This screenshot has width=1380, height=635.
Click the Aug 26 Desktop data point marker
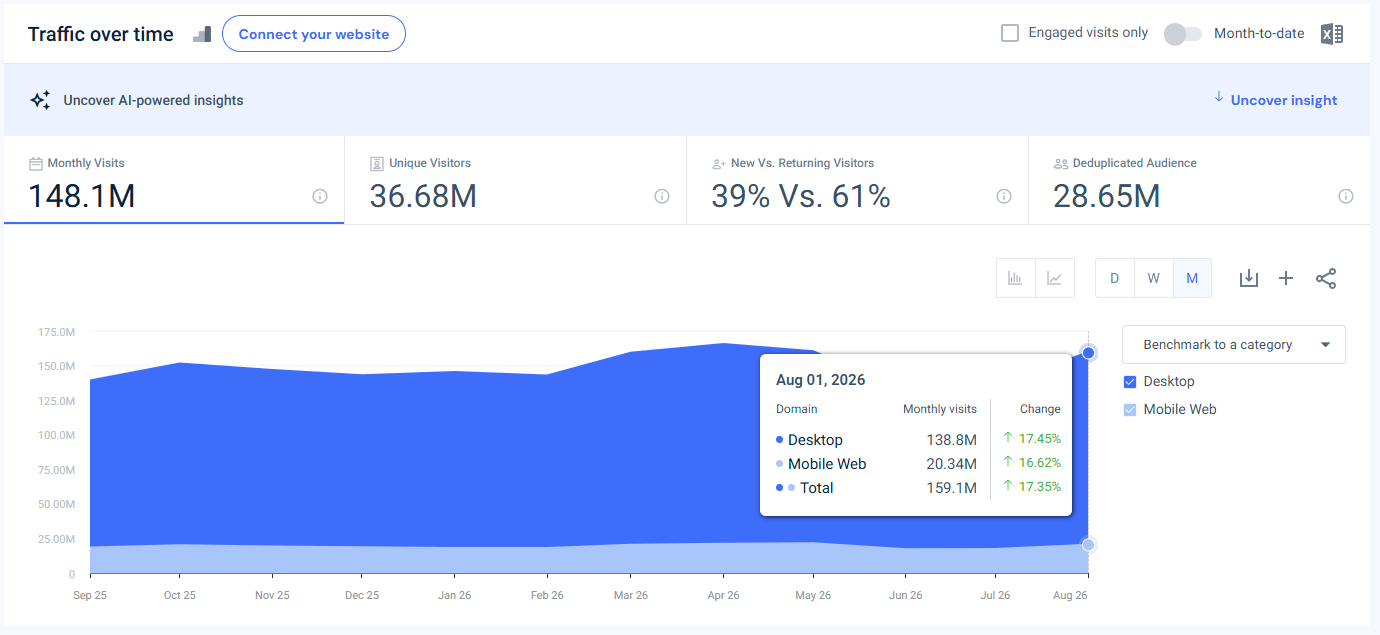pos(1089,352)
